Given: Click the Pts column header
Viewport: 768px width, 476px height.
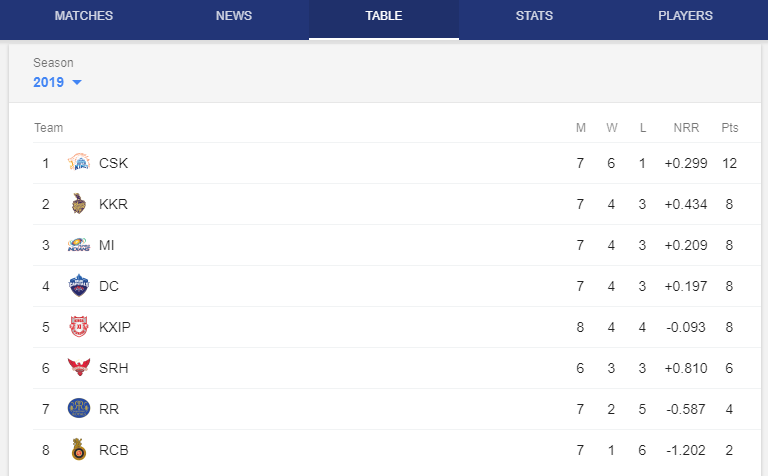Looking at the screenshot, I should (729, 128).
